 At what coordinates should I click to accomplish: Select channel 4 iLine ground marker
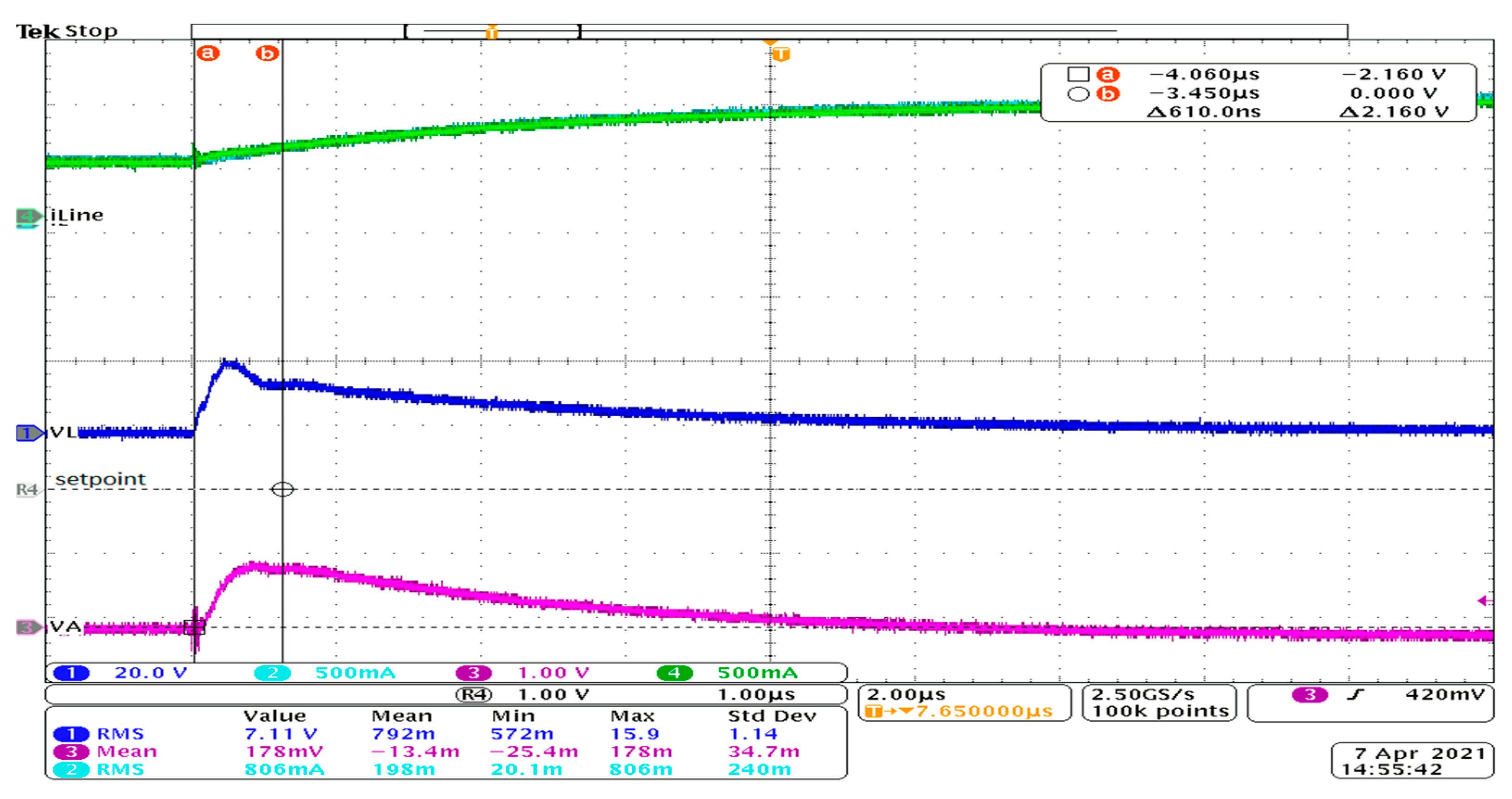tap(27, 216)
